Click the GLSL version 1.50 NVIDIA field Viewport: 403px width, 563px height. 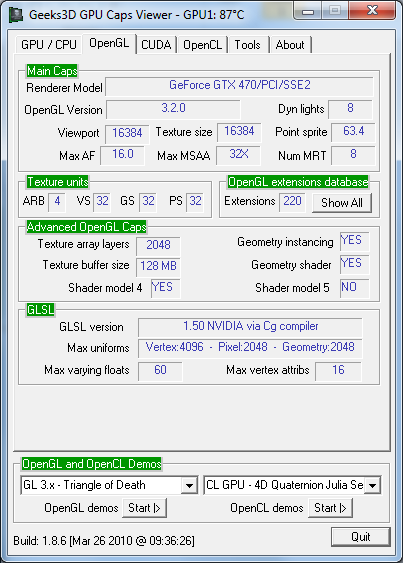250,327
